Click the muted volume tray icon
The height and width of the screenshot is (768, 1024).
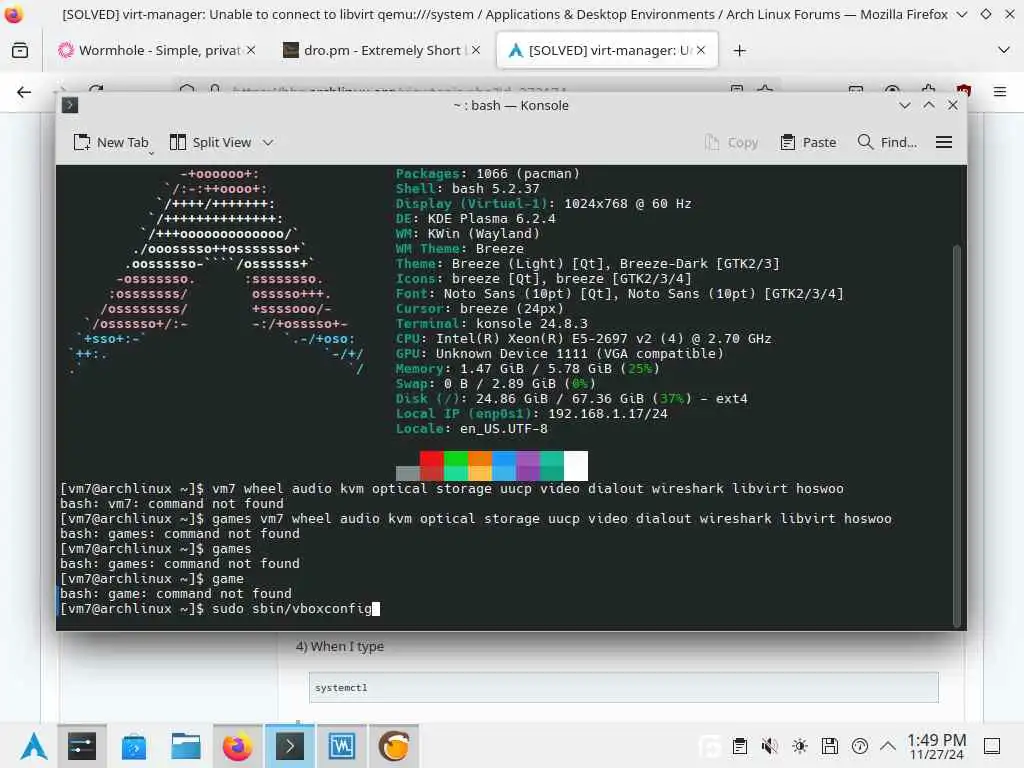[769, 746]
